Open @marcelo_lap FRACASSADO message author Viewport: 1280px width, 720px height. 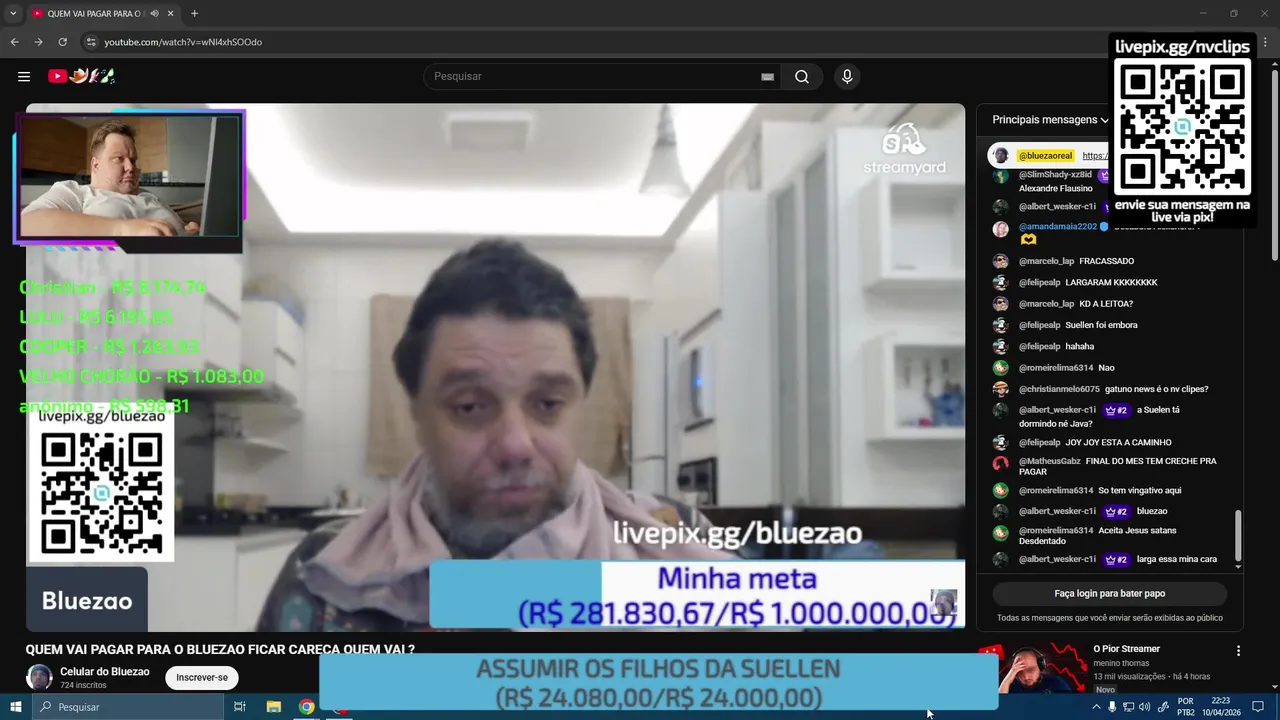(1046, 261)
